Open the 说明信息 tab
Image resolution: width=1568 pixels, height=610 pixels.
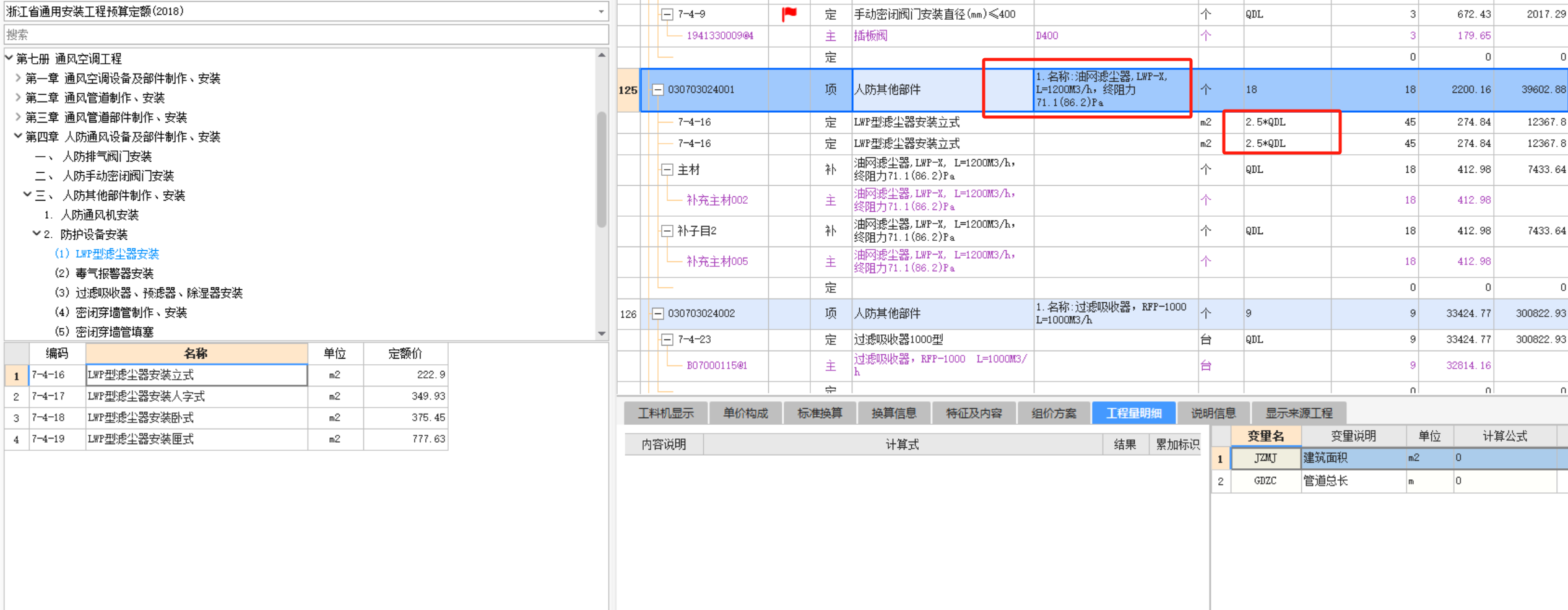click(1213, 413)
